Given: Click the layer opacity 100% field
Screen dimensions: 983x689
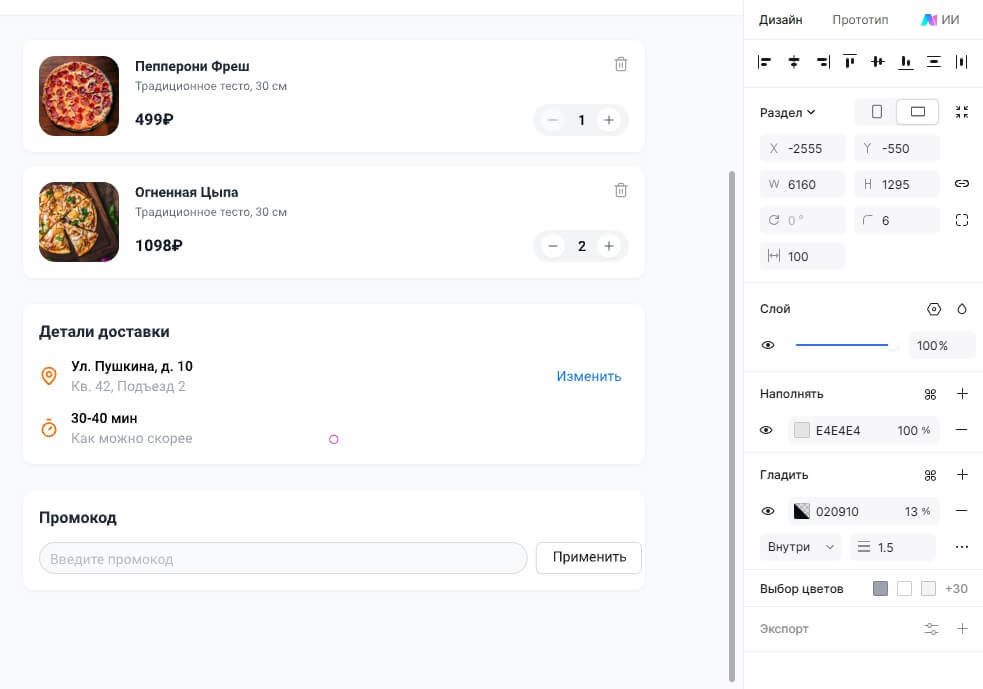Looking at the screenshot, I should (x=942, y=345).
